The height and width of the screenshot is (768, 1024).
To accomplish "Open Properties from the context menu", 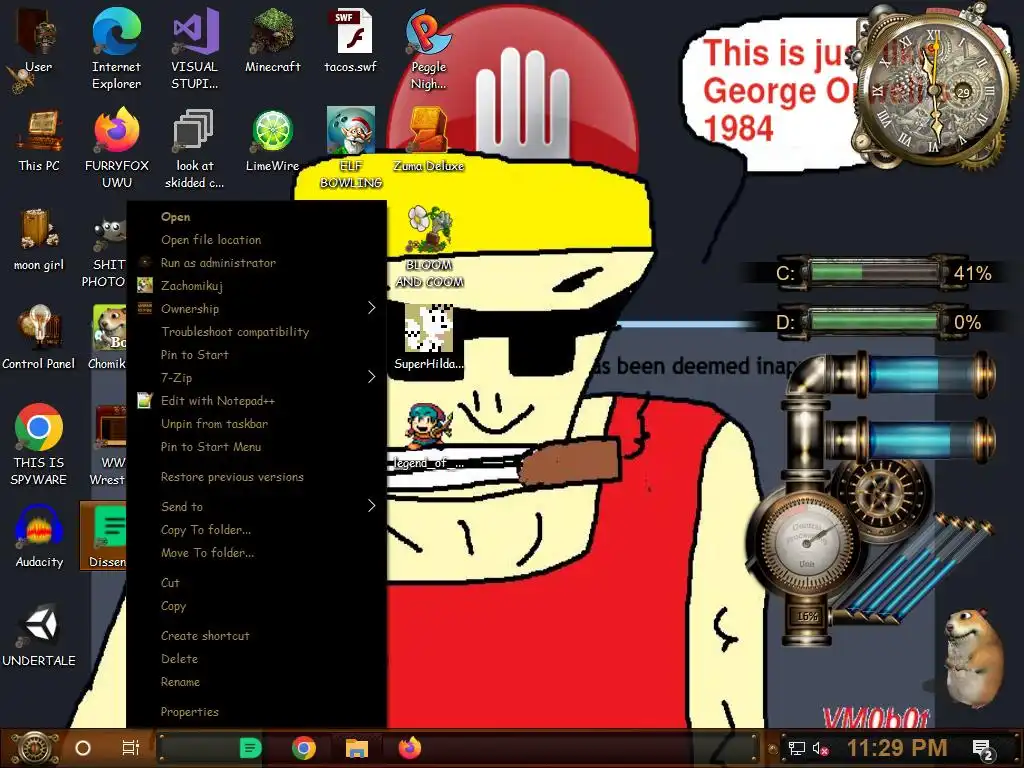I will pyautogui.click(x=257, y=711).
